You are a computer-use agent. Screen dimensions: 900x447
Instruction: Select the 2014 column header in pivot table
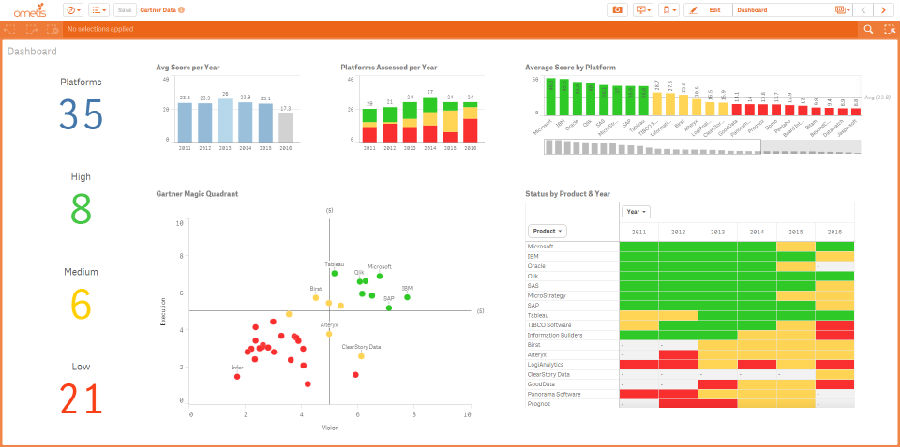tap(757, 231)
